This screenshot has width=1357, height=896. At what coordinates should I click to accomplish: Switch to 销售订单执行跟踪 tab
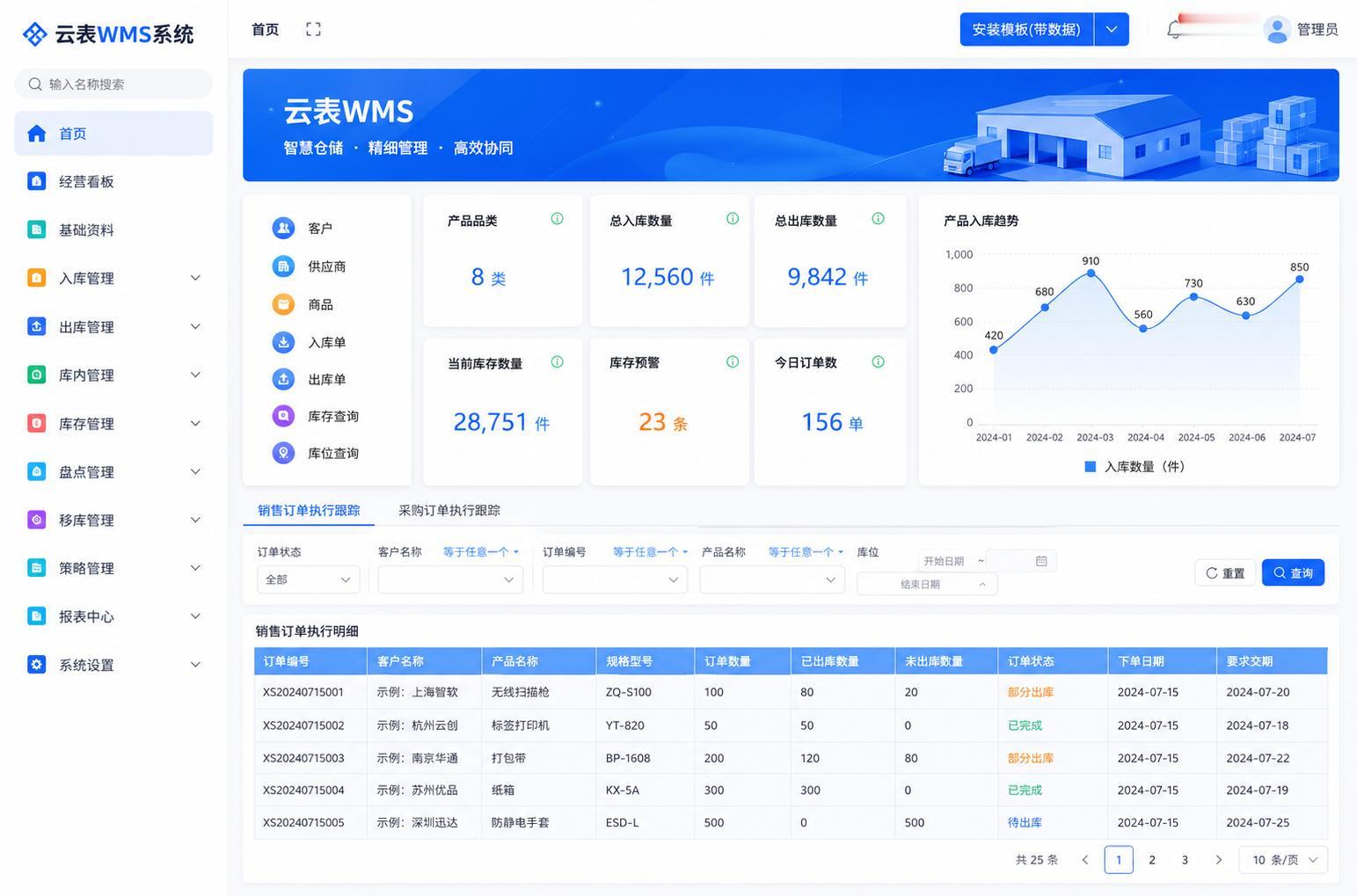click(309, 510)
